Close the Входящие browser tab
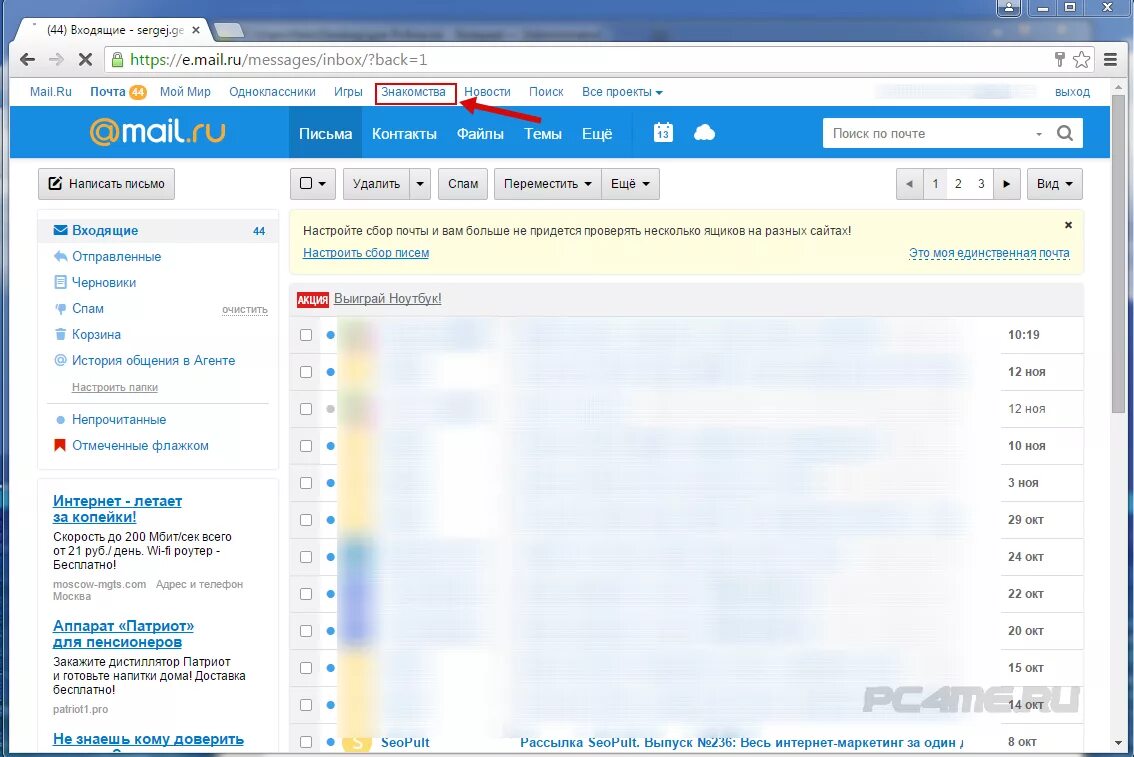 (195, 30)
